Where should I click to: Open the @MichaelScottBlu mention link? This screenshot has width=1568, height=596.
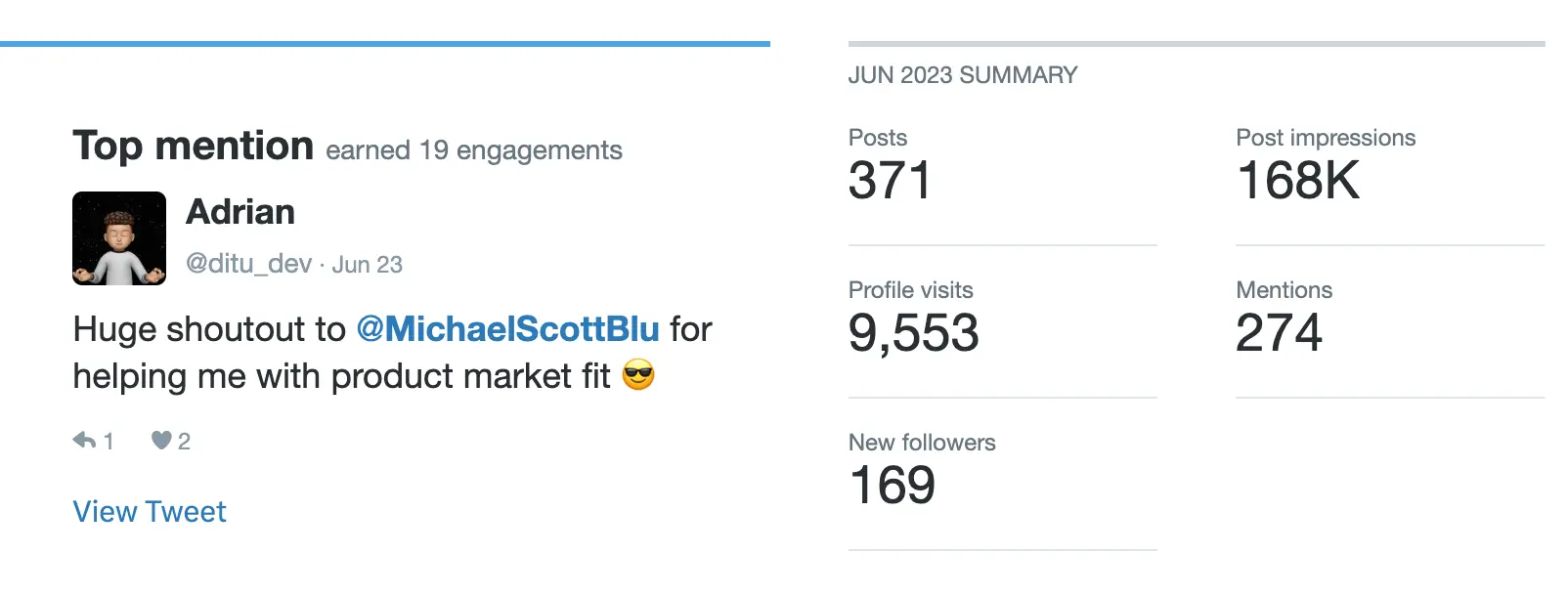point(510,329)
